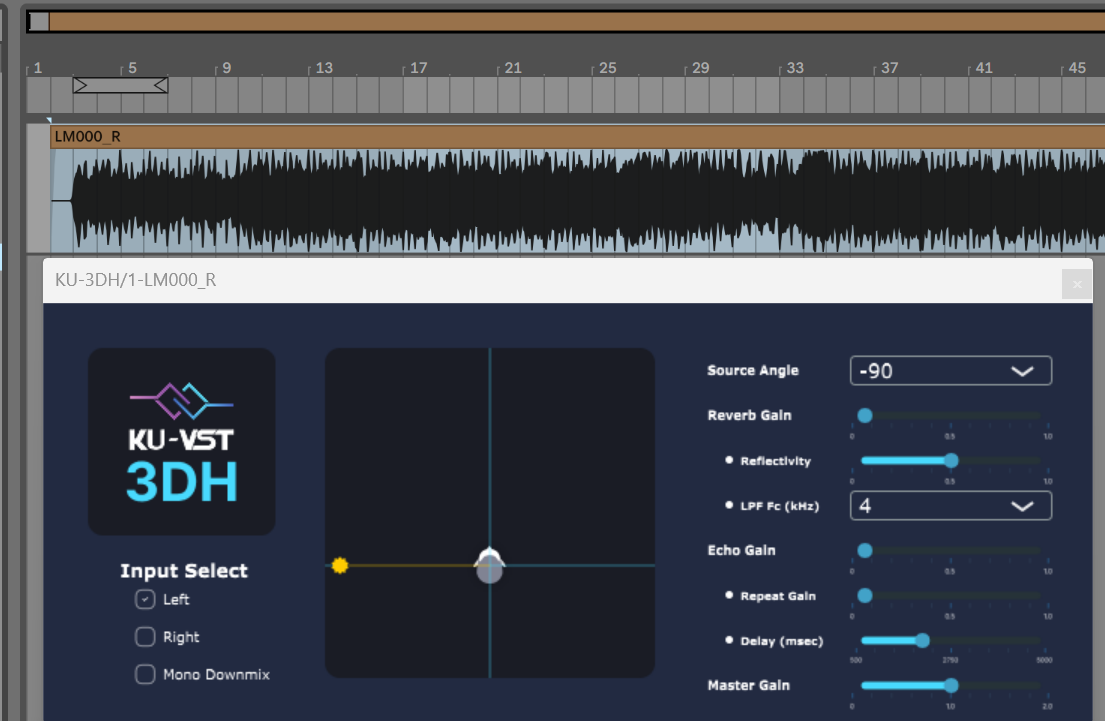Click the Master Gain slider handle
Image resolution: width=1105 pixels, height=721 pixels.
(x=951, y=686)
